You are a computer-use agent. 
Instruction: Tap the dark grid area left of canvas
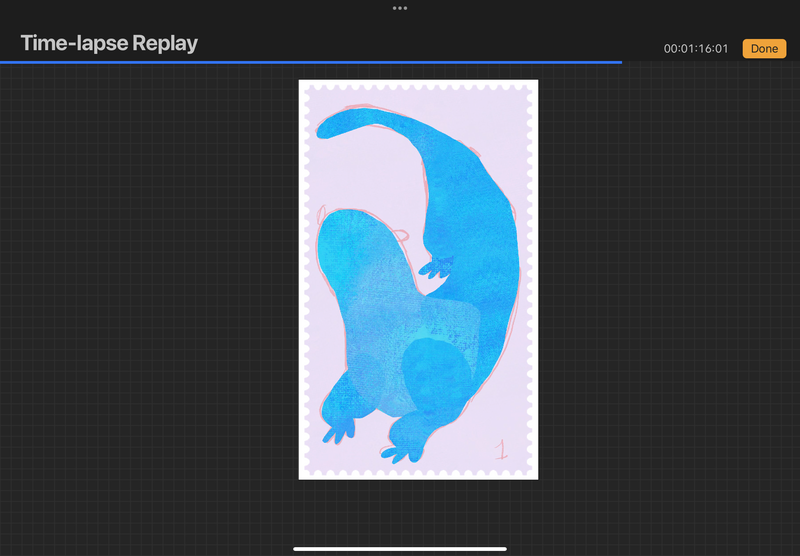click(x=150, y=300)
